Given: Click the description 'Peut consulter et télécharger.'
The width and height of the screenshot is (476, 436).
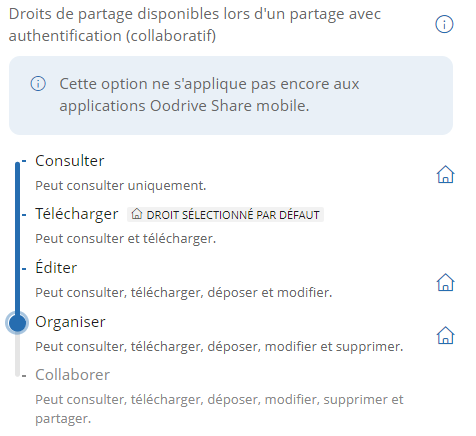Looking at the screenshot, I should pyautogui.click(x=126, y=239).
